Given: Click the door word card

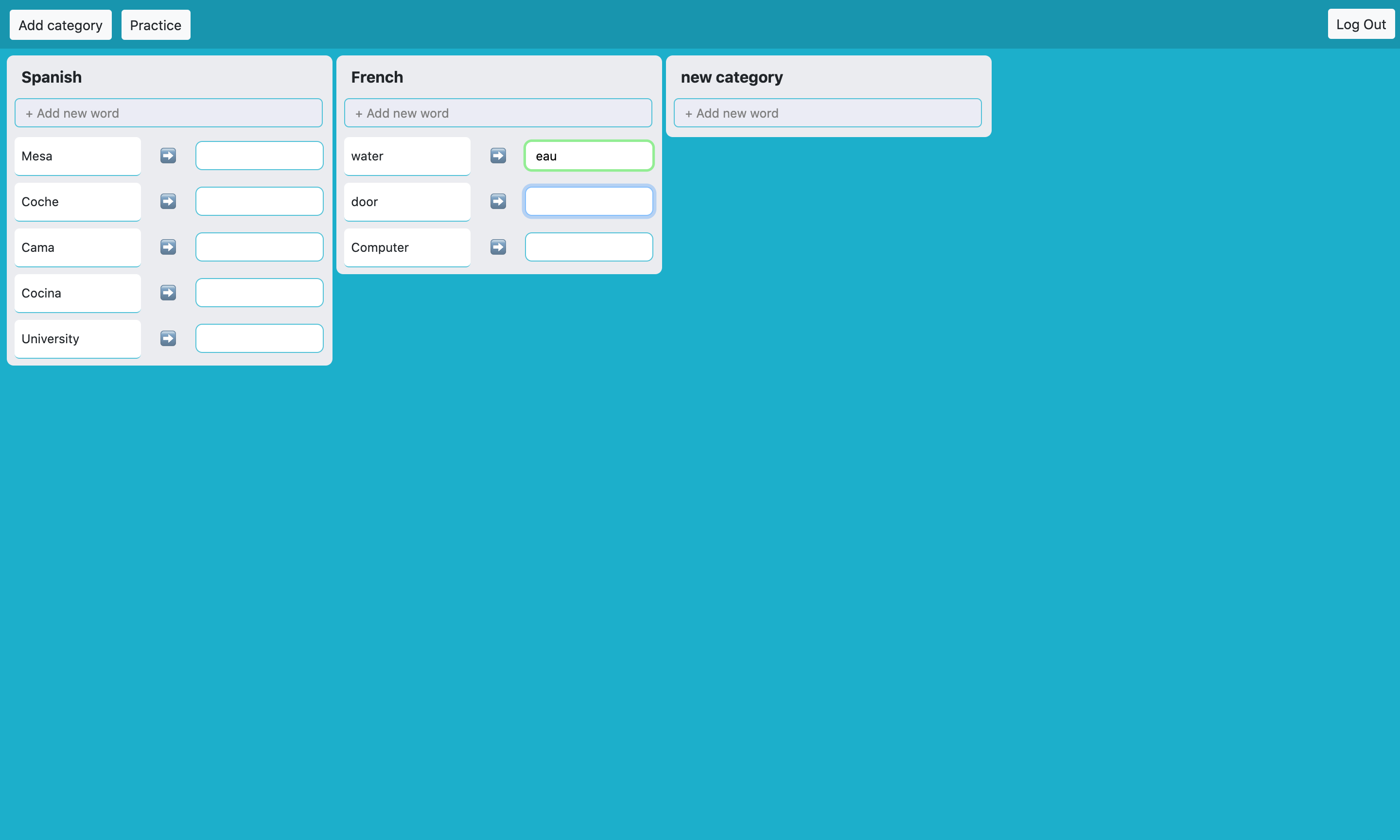Looking at the screenshot, I should click(407, 202).
